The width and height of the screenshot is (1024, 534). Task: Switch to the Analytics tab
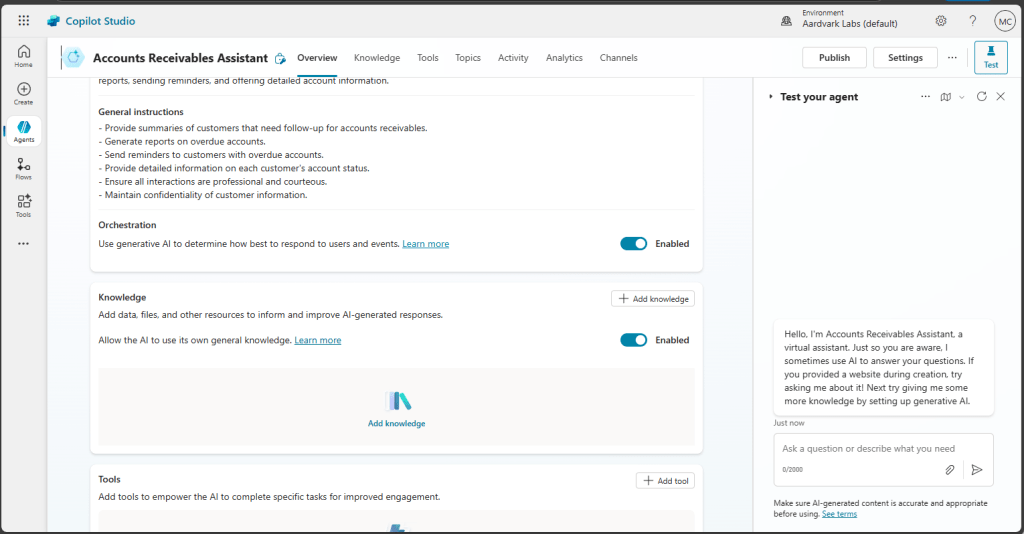point(564,58)
